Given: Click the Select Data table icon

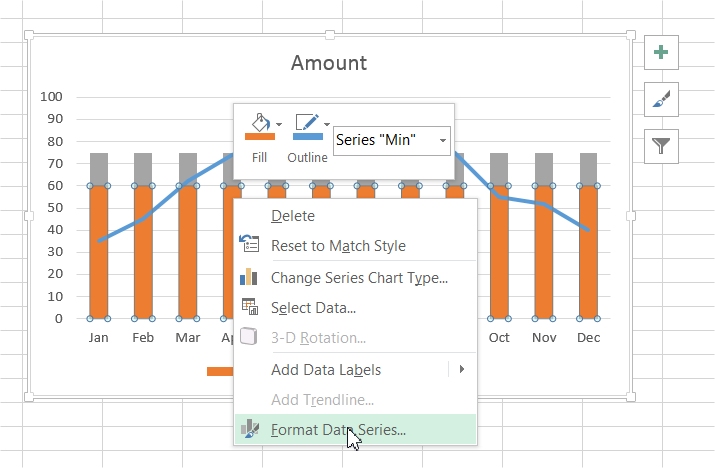Looking at the screenshot, I should tap(249, 307).
